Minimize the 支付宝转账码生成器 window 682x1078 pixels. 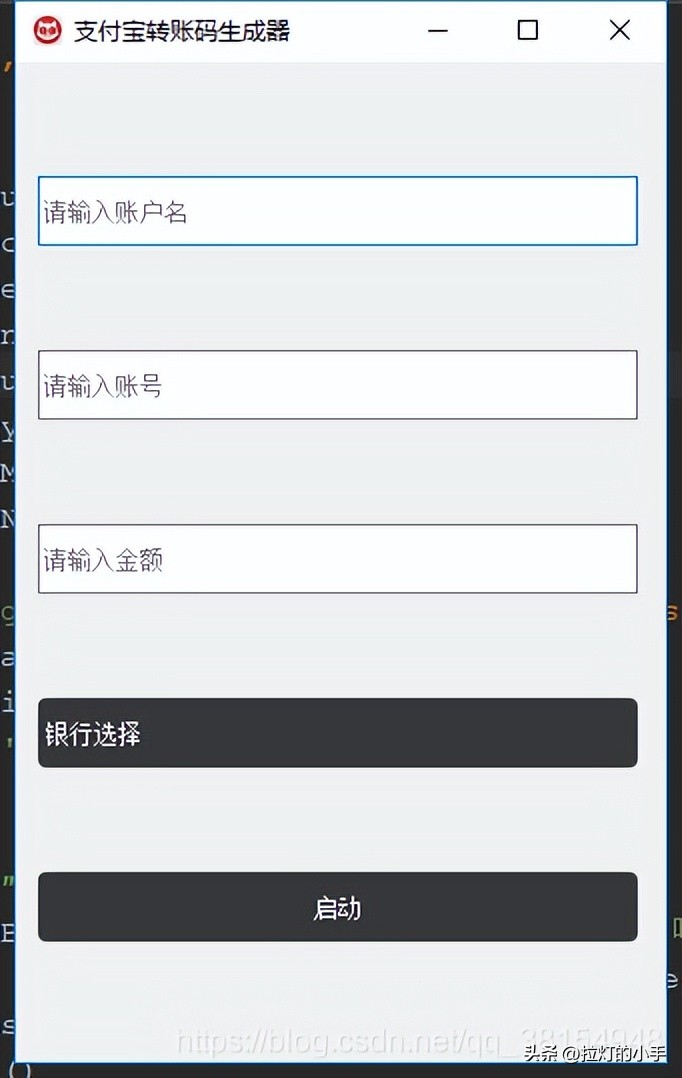coord(437,31)
